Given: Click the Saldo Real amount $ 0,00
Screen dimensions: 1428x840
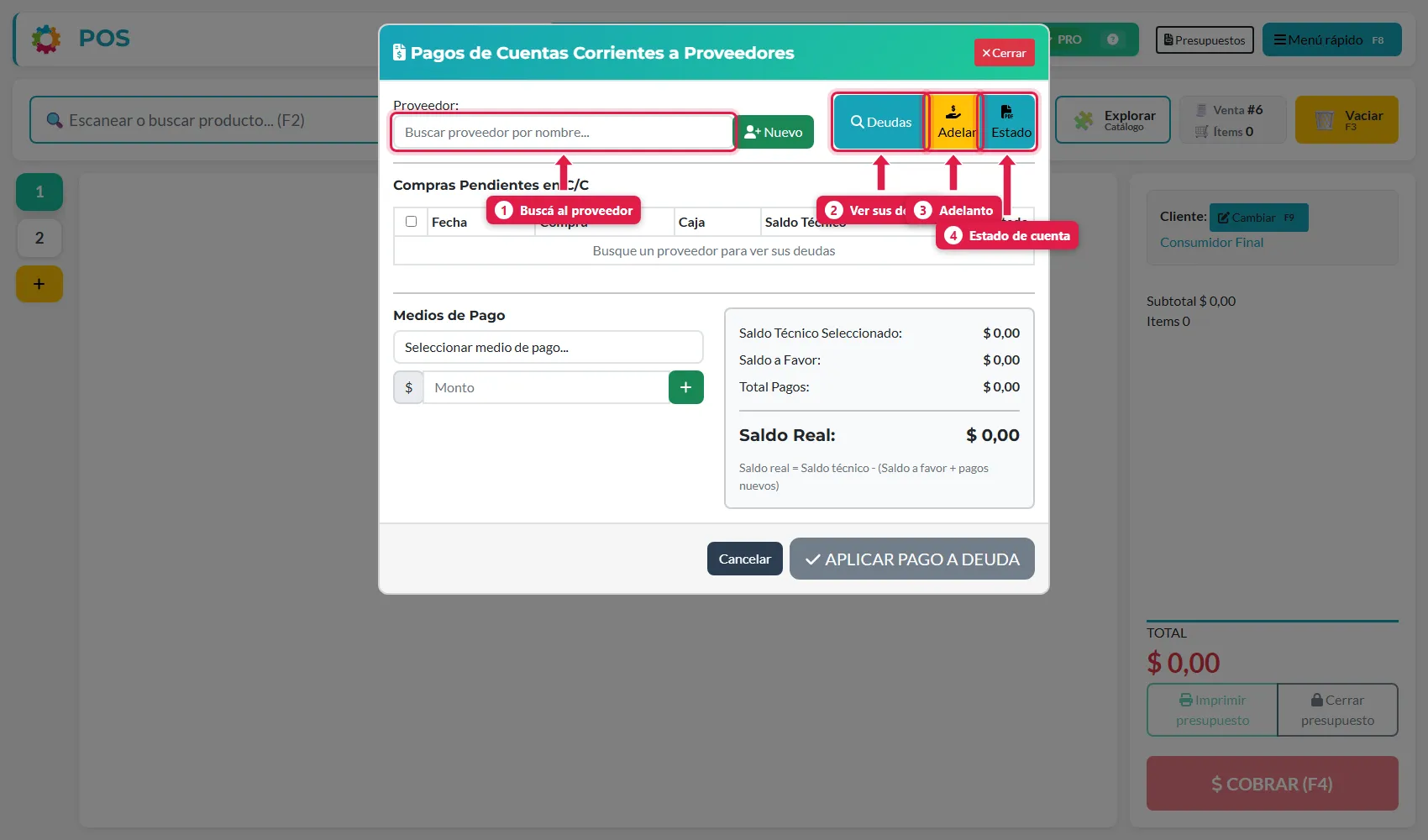Looking at the screenshot, I should (x=993, y=435).
